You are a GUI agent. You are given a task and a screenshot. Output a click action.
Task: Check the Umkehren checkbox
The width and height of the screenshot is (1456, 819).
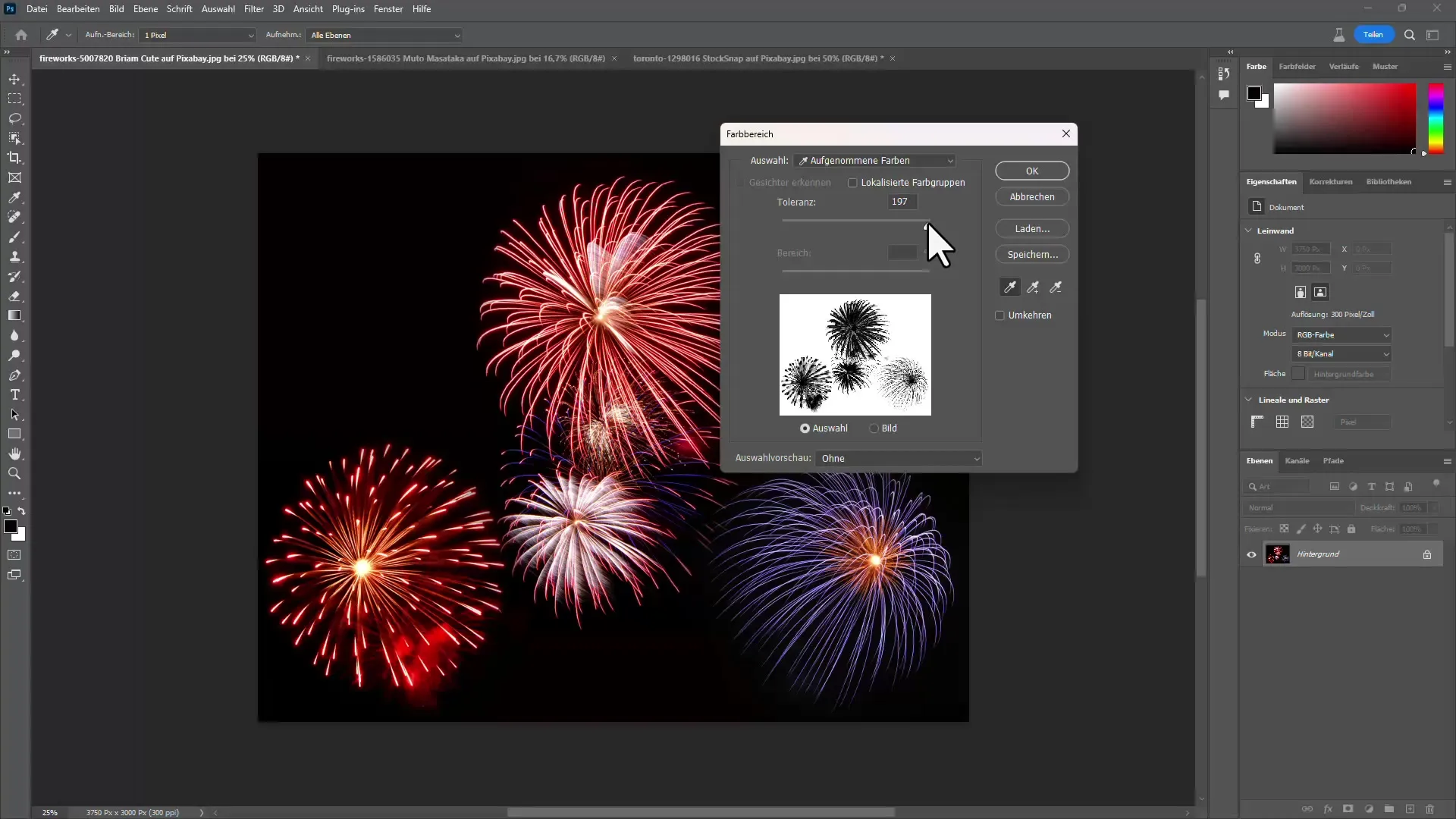click(x=999, y=315)
